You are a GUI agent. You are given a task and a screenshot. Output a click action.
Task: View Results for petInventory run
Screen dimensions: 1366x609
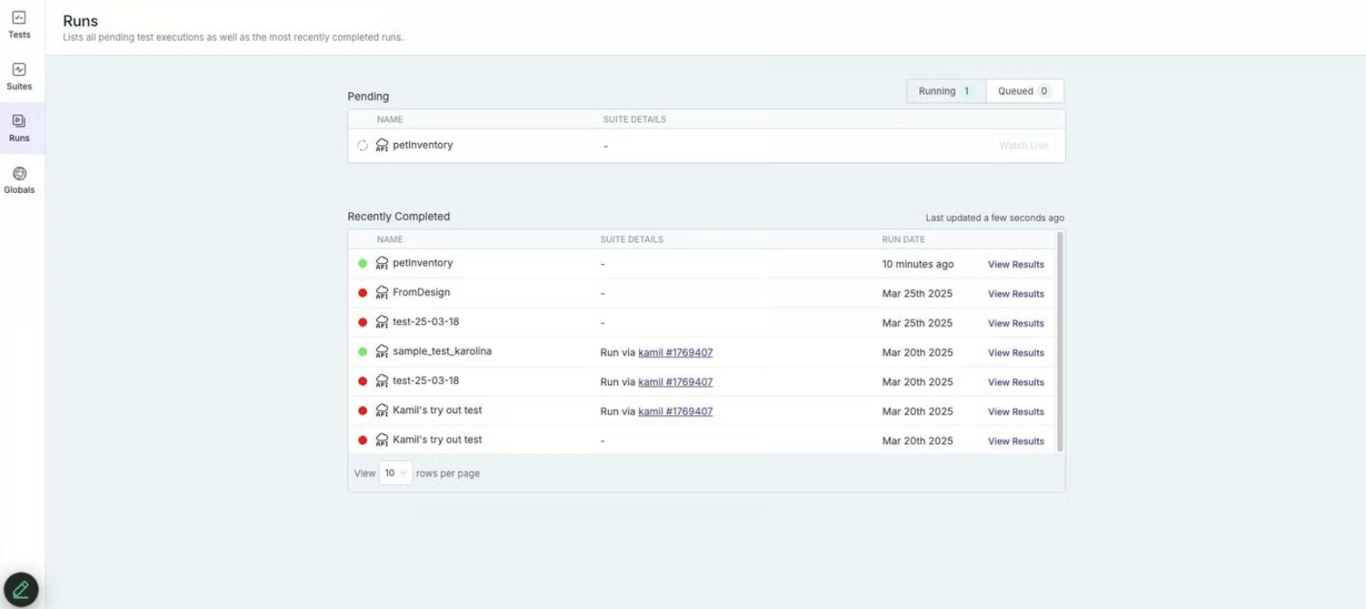[1016, 264]
